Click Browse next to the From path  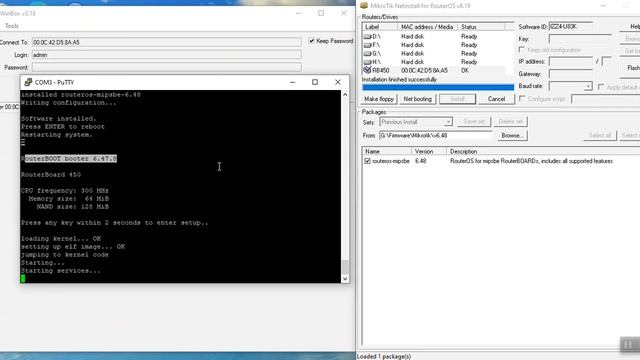[512, 136]
